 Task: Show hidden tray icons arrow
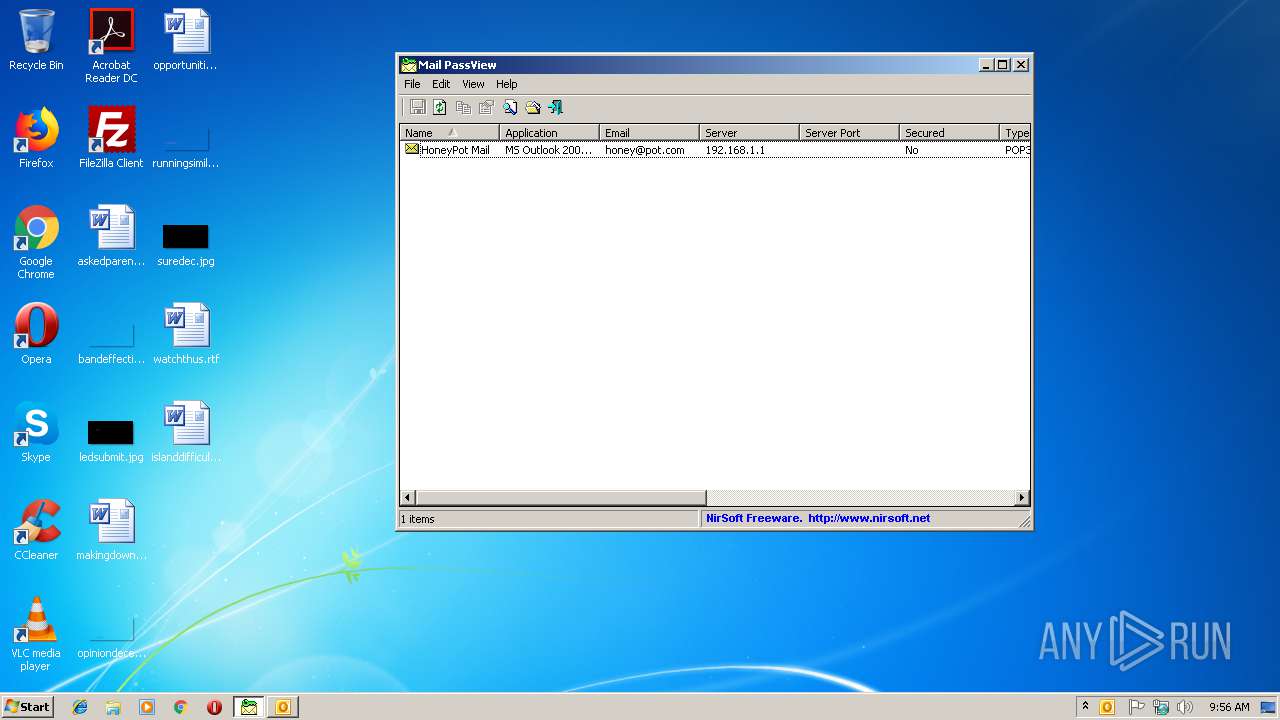coord(1085,707)
